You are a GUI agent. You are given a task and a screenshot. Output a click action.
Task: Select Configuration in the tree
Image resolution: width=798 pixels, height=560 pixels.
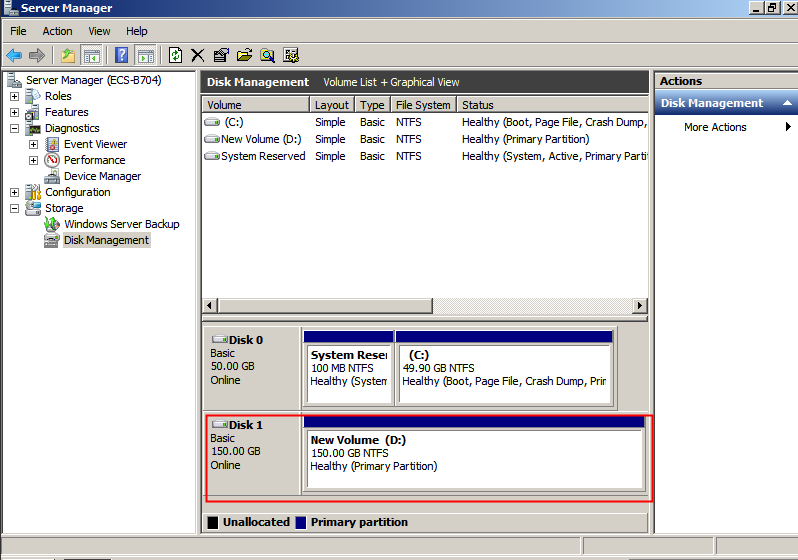tap(78, 192)
